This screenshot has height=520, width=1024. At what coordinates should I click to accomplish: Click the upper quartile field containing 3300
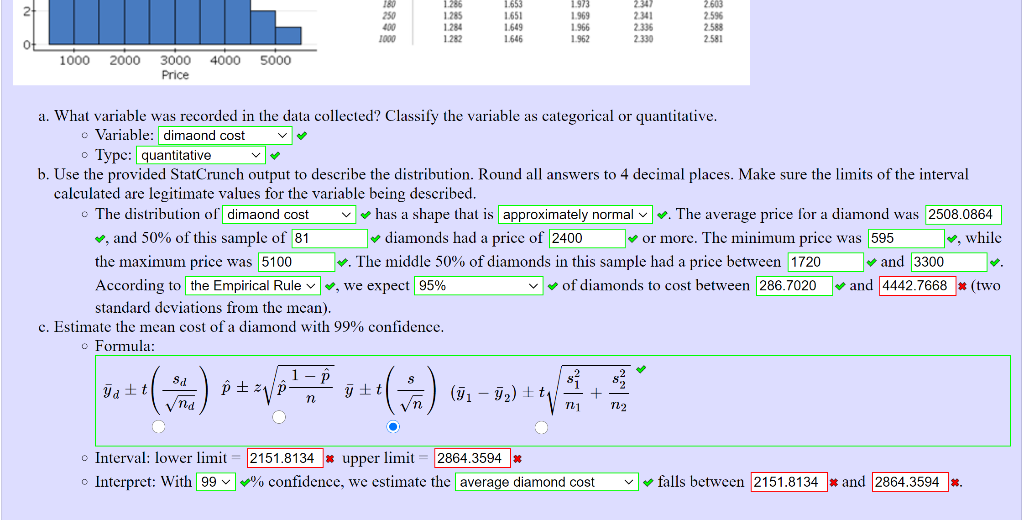click(x=950, y=263)
